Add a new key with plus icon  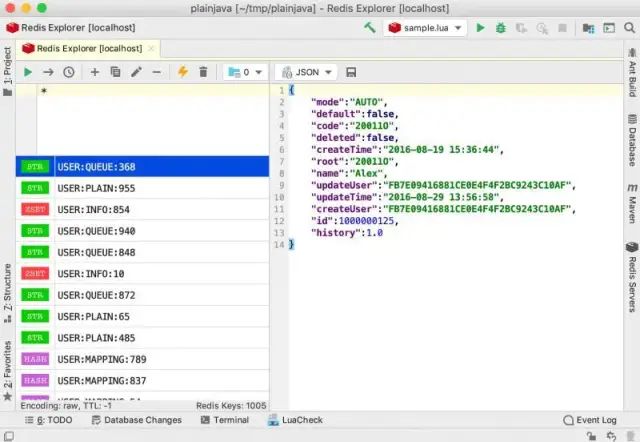coord(95,72)
